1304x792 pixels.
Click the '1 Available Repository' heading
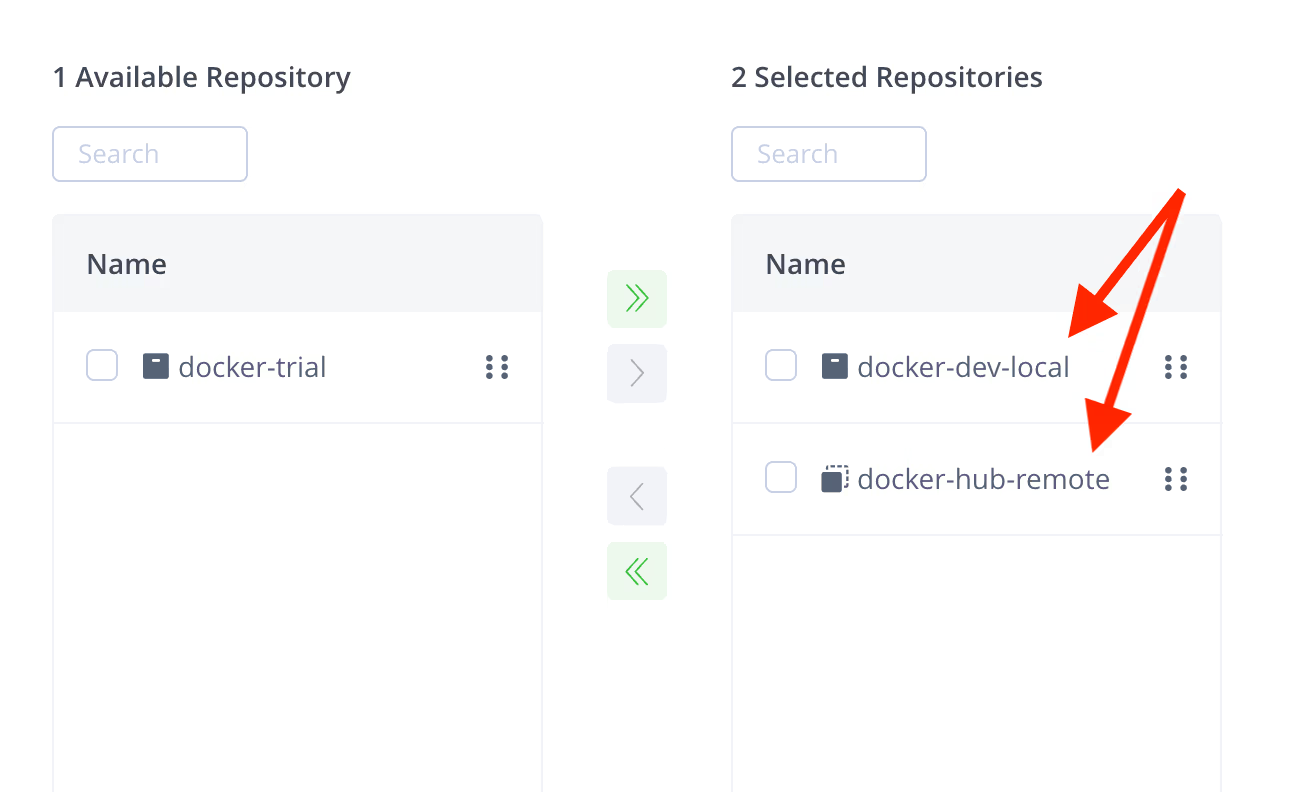[202, 77]
